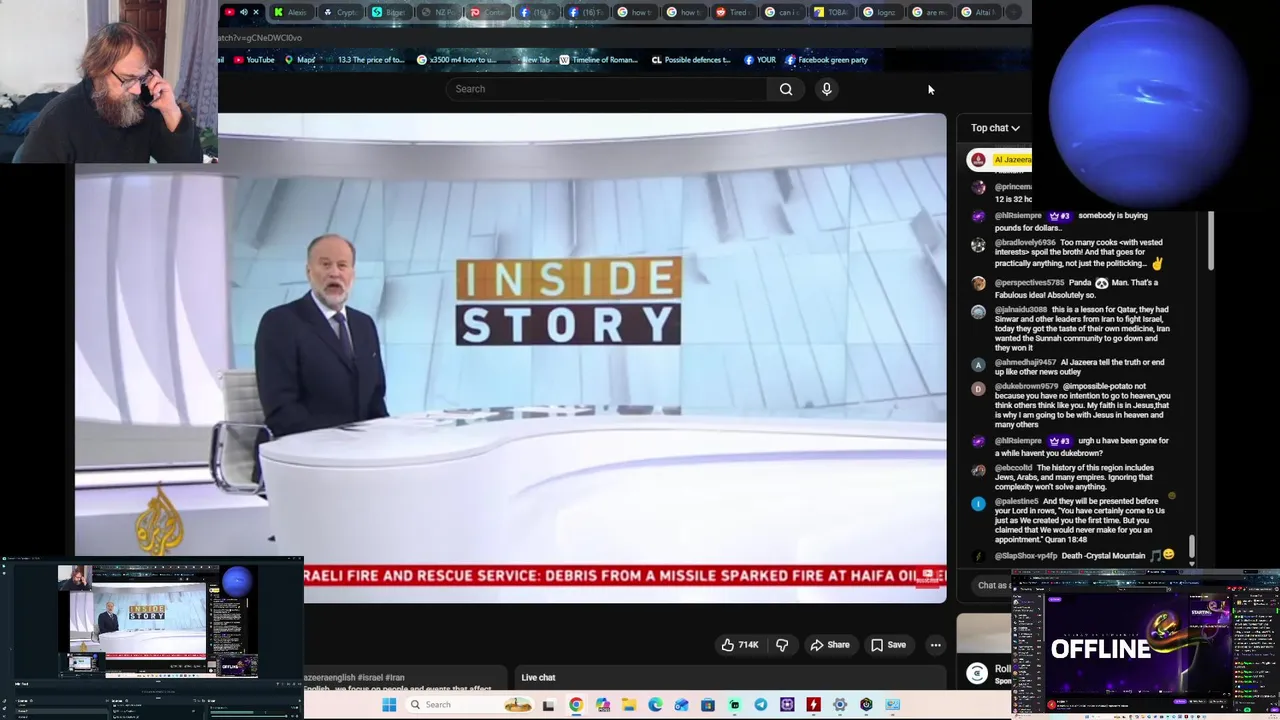The image size is (1280, 720).
Task: Open 'x3500 m4 how to u...' bookmark
Action: (x=456, y=60)
